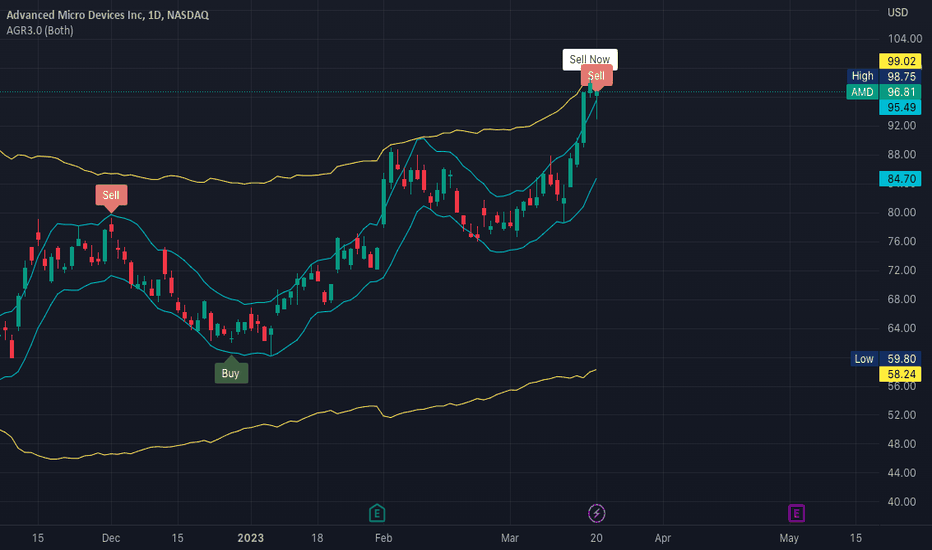The height and width of the screenshot is (550, 932).
Task: Click the 64.00 price axis value
Action: [x=902, y=328]
